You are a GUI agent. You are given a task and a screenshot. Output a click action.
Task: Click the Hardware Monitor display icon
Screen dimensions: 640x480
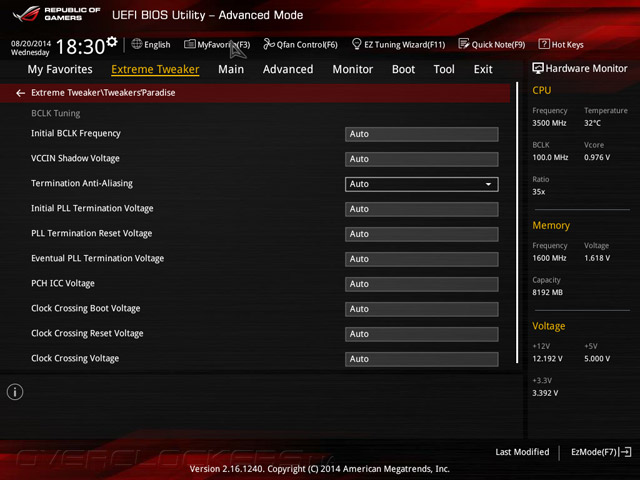(x=538, y=68)
